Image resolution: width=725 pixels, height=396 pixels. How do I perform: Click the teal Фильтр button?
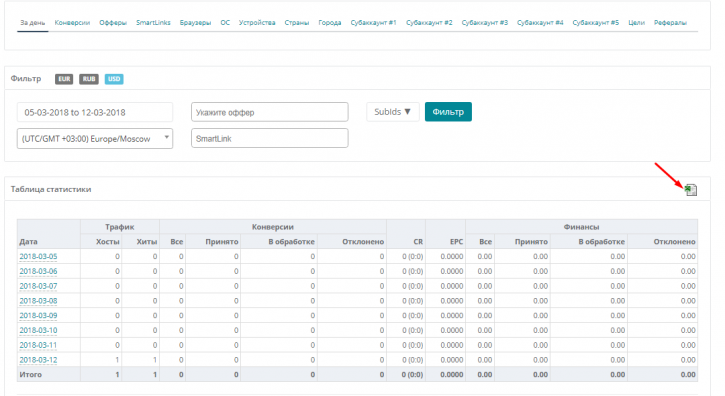point(448,112)
